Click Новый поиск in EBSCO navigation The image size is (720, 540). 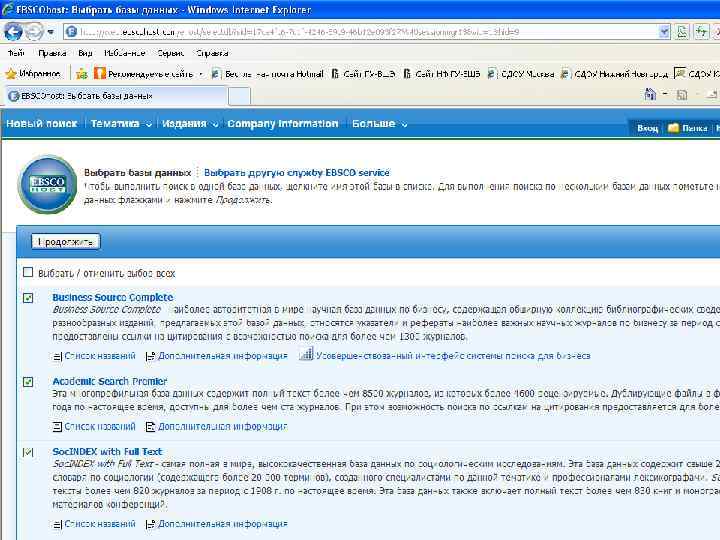(x=42, y=124)
